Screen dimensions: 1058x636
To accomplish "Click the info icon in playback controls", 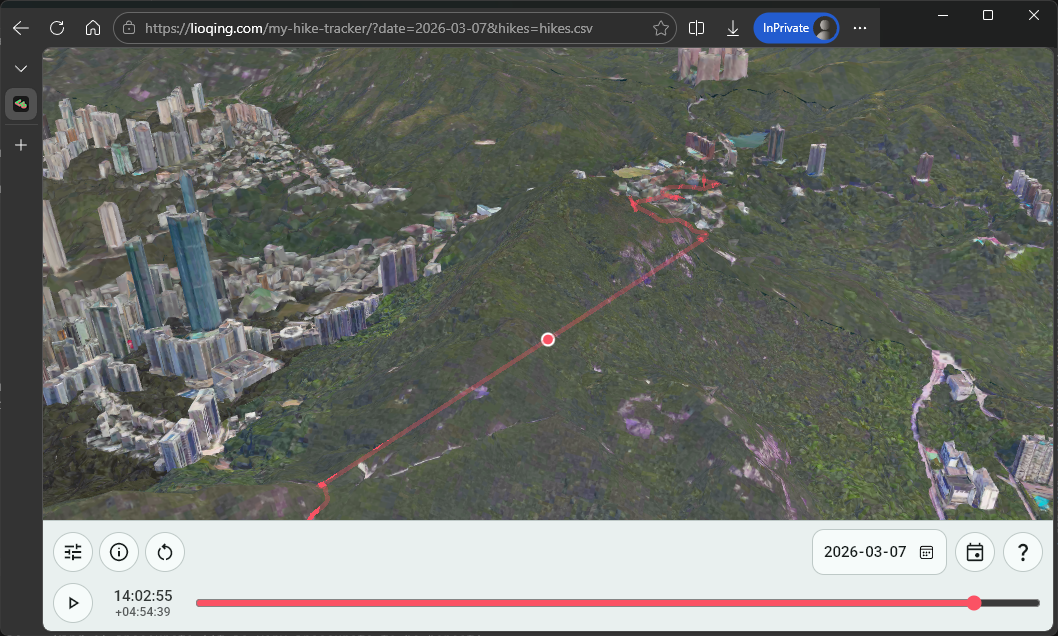I will [x=118, y=552].
